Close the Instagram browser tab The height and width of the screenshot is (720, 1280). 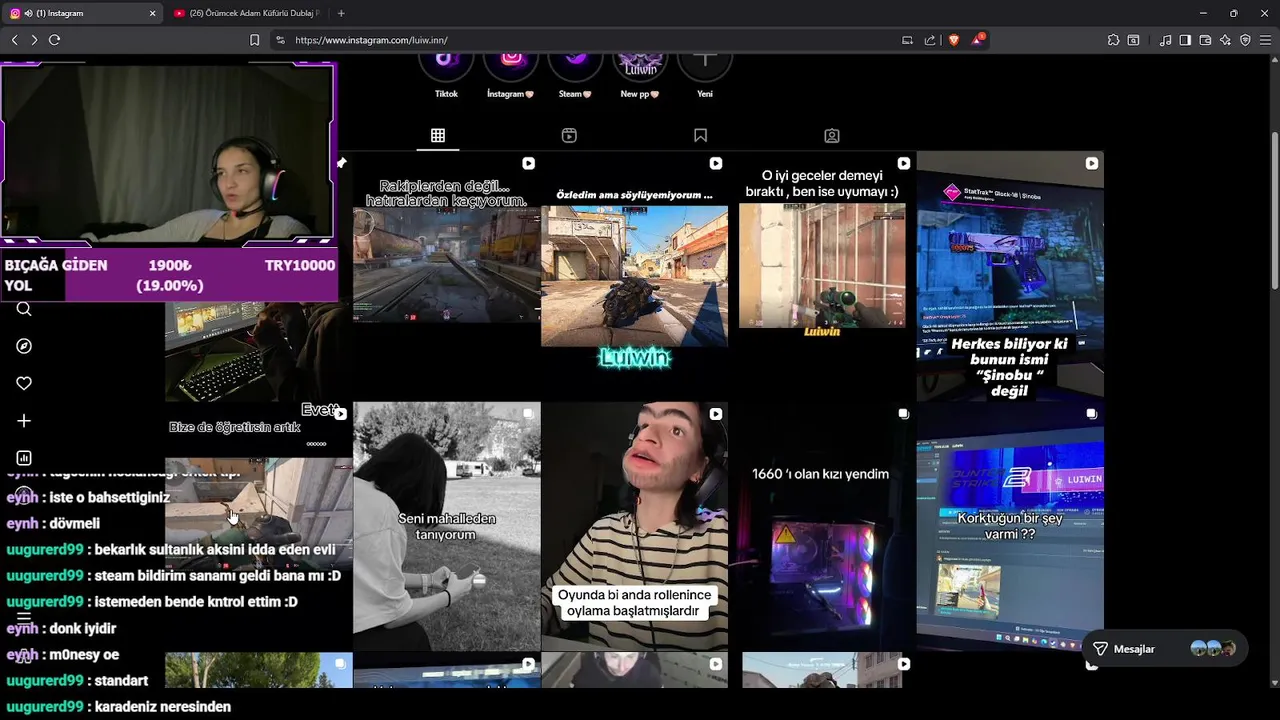[x=152, y=13]
